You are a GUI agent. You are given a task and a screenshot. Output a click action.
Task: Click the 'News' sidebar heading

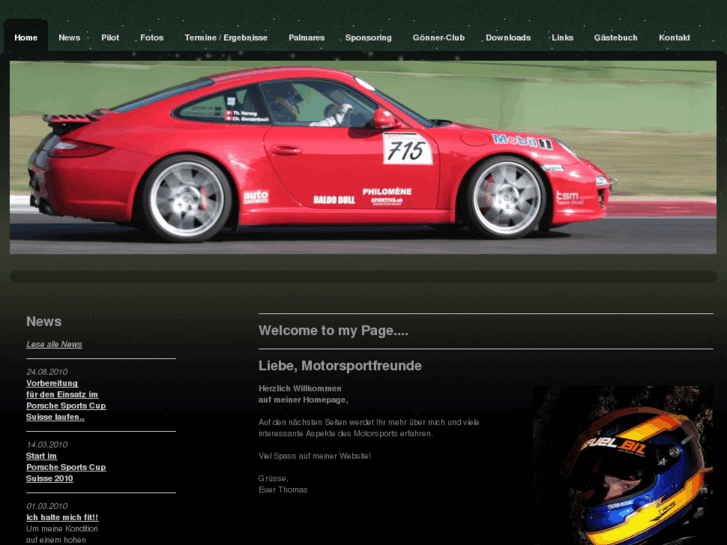pyautogui.click(x=44, y=321)
